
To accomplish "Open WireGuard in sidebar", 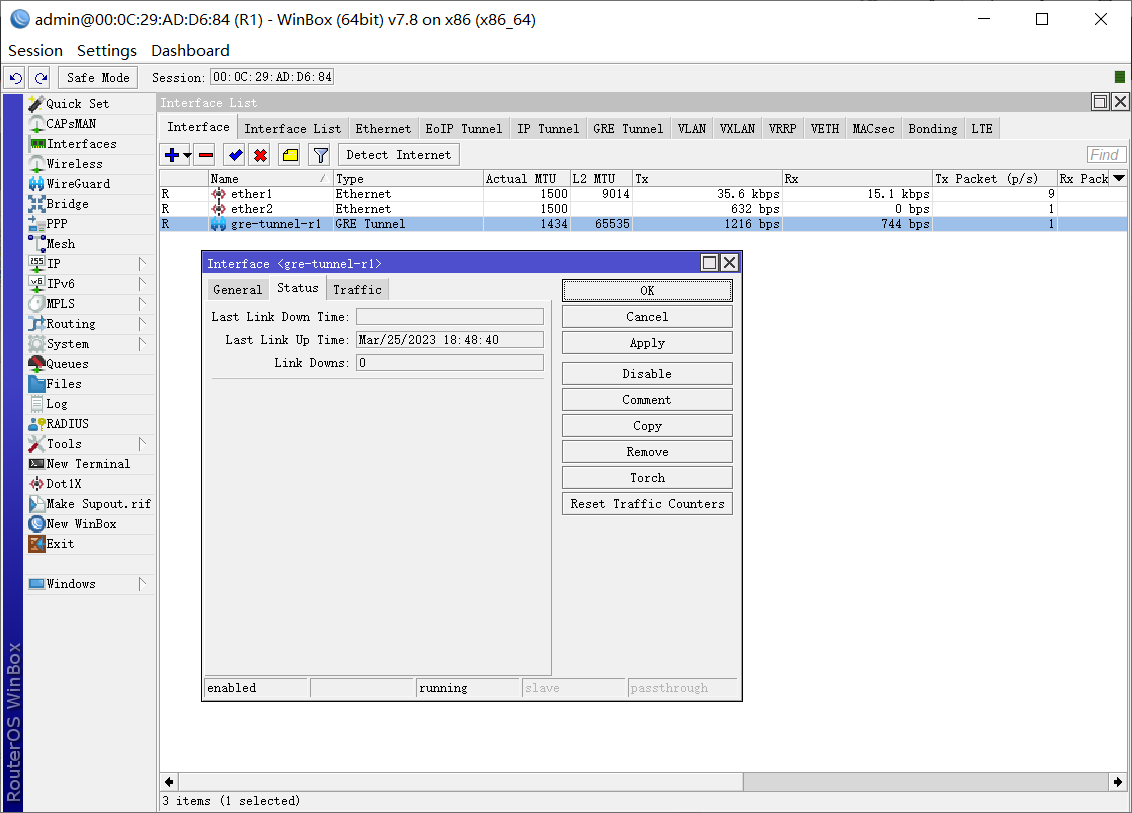I will coord(91,184).
